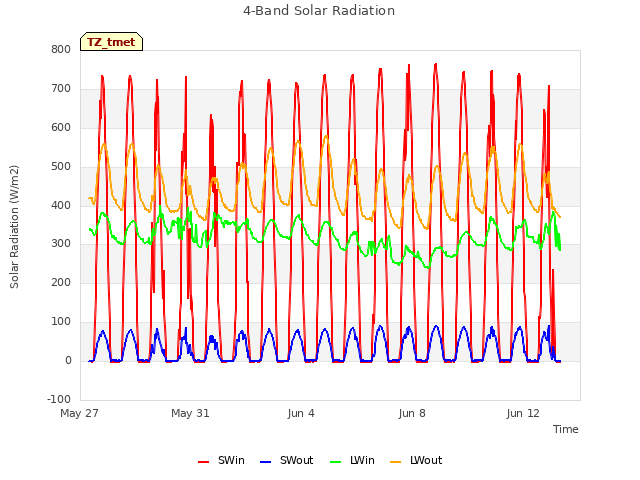640x480 pixels.
Task: Click the 500 y-axis tick label
Action: click(61, 167)
